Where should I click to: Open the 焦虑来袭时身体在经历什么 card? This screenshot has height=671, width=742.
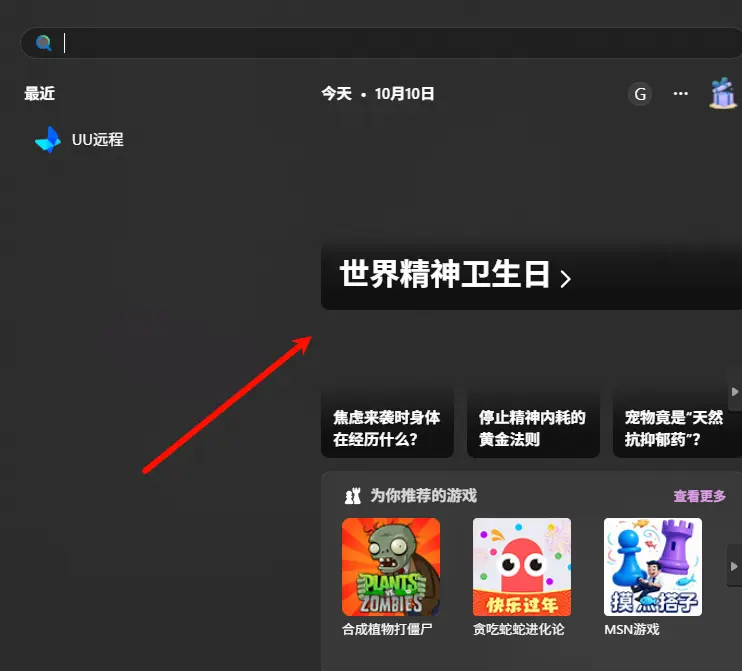(x=387, y=428)
